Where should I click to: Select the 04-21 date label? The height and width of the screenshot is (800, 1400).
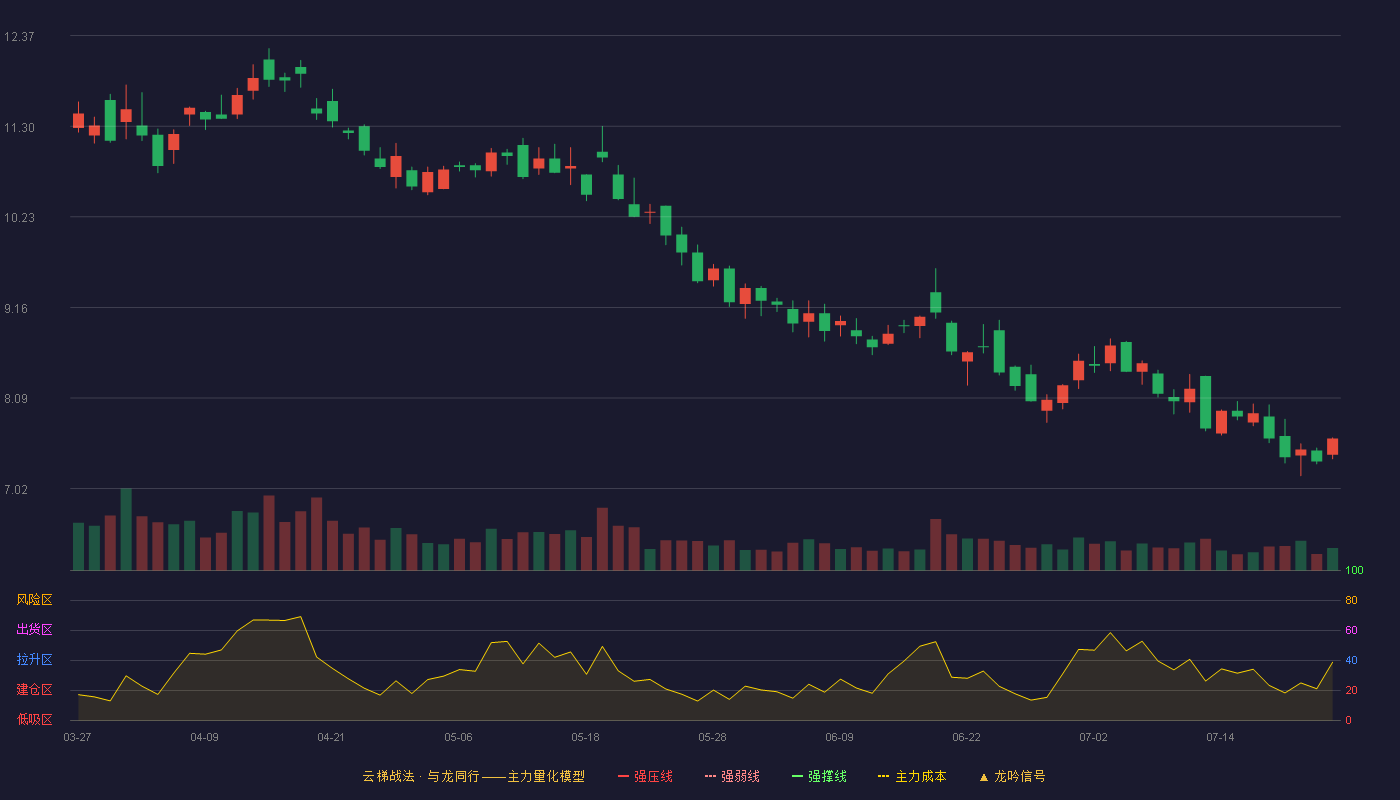(x=331, y=737)
